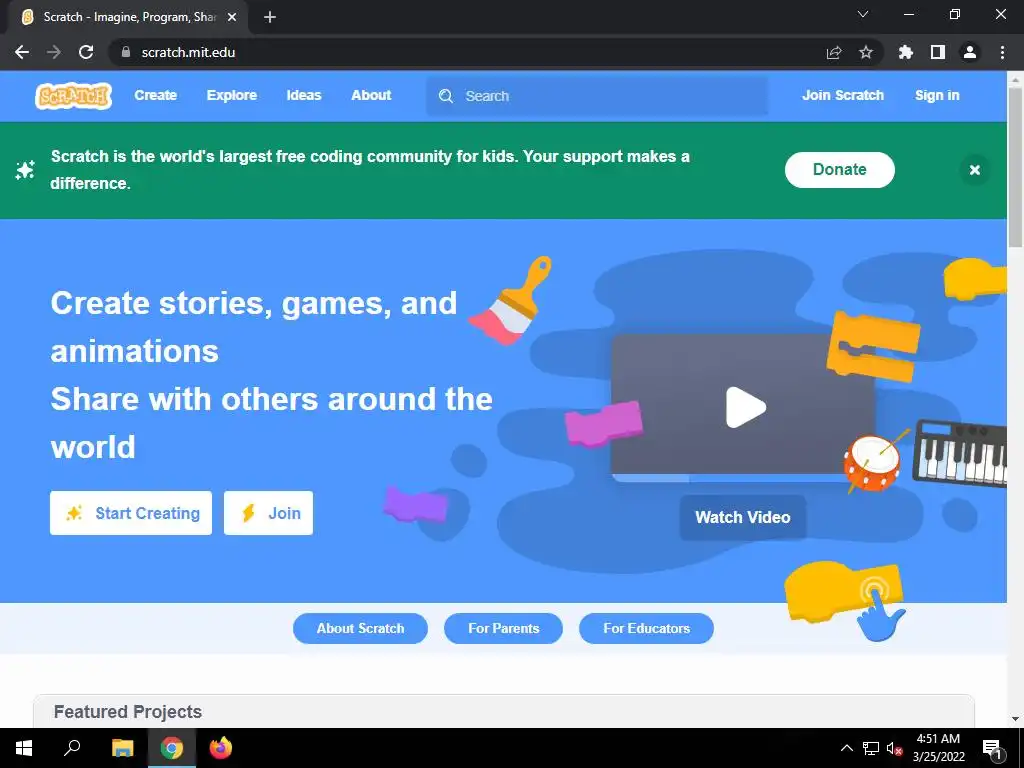Click the search magnifier icon in Scratch

click(446, 96)
